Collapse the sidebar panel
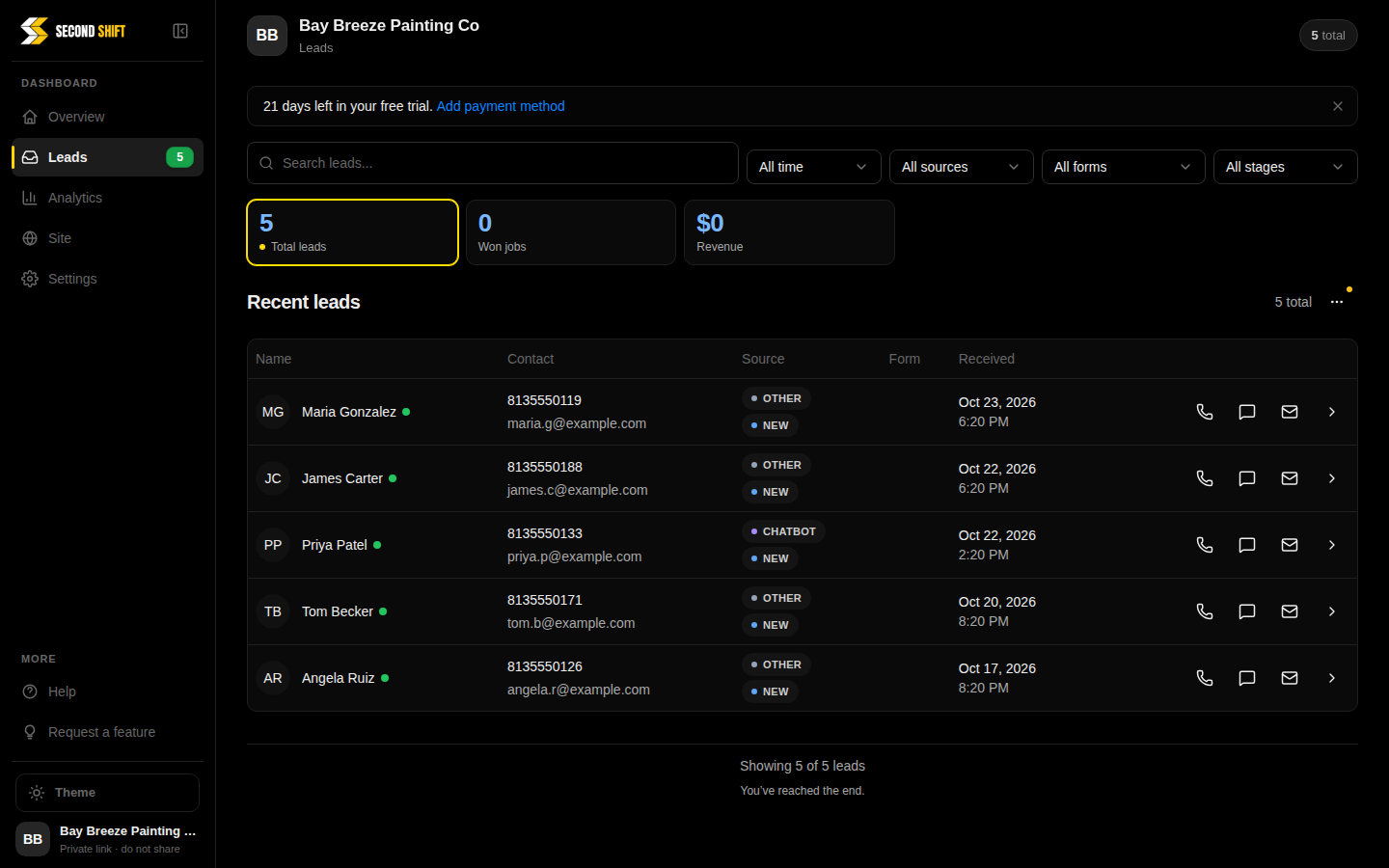This screenshot has width=1389, height=868. 180,31
